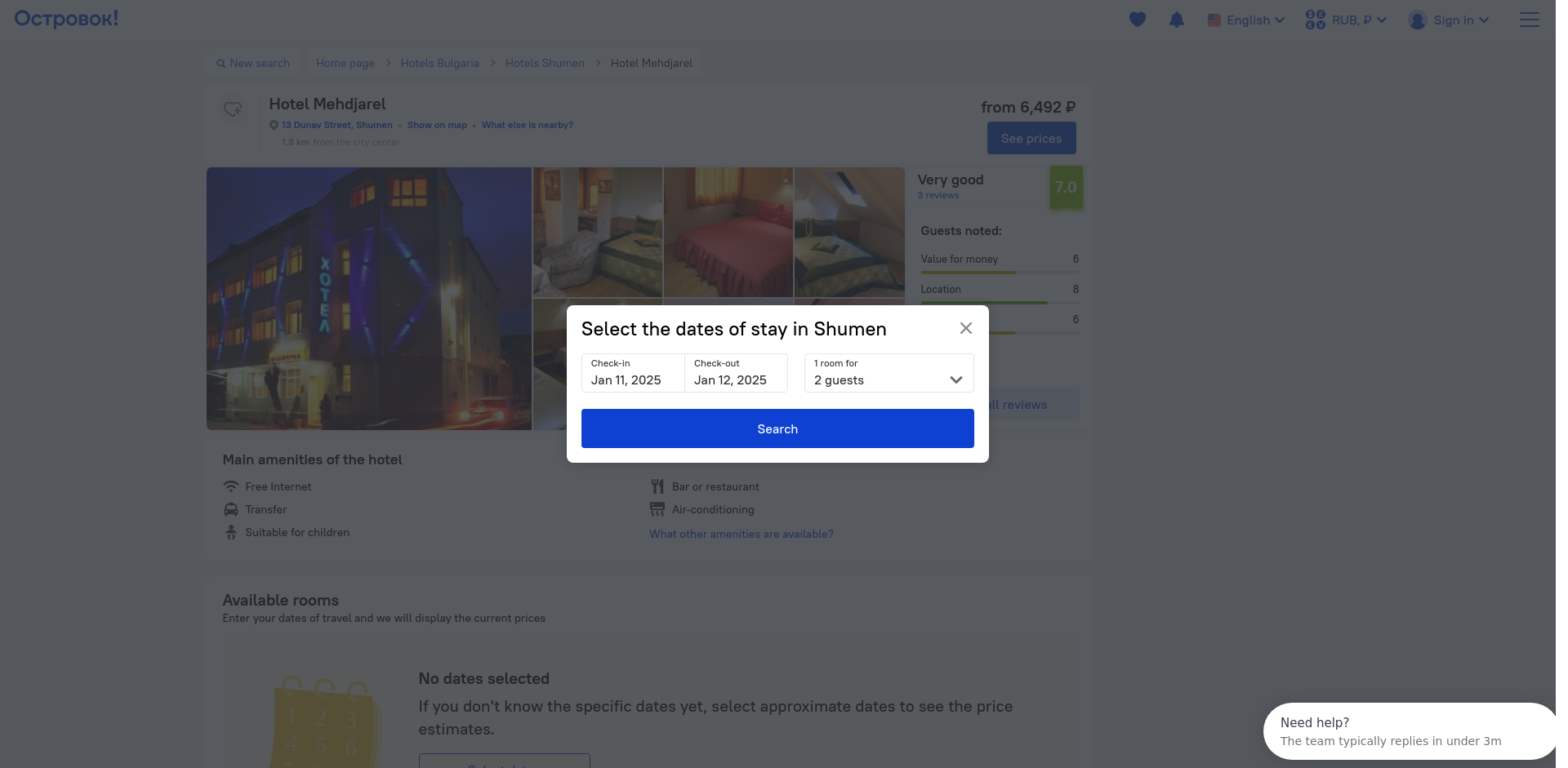Click the location pin icon by address

click(274, 126)
